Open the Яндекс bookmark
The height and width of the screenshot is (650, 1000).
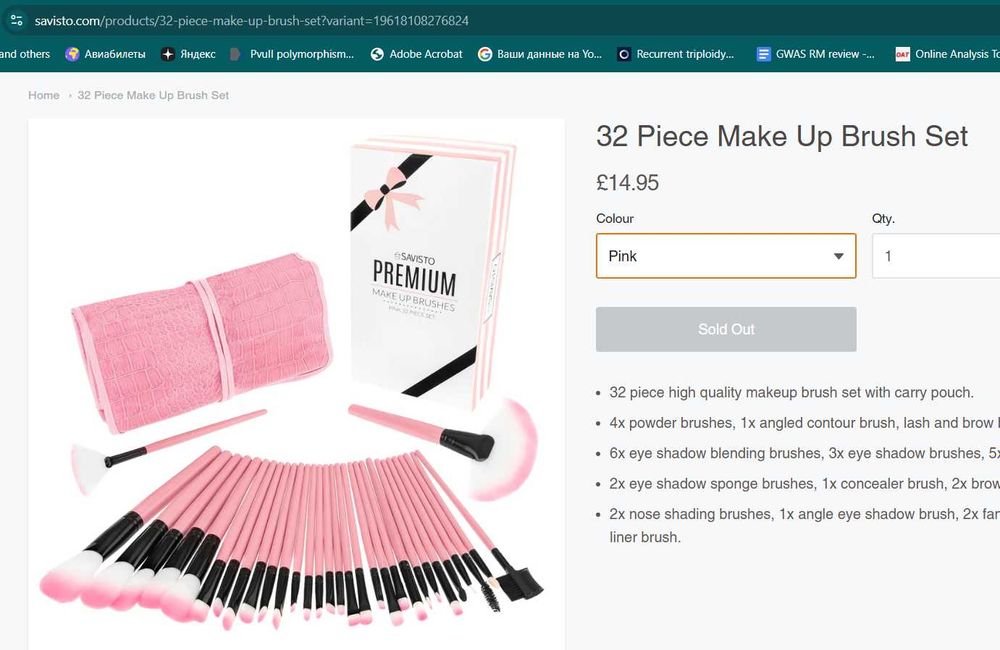(x=189, y=54)
